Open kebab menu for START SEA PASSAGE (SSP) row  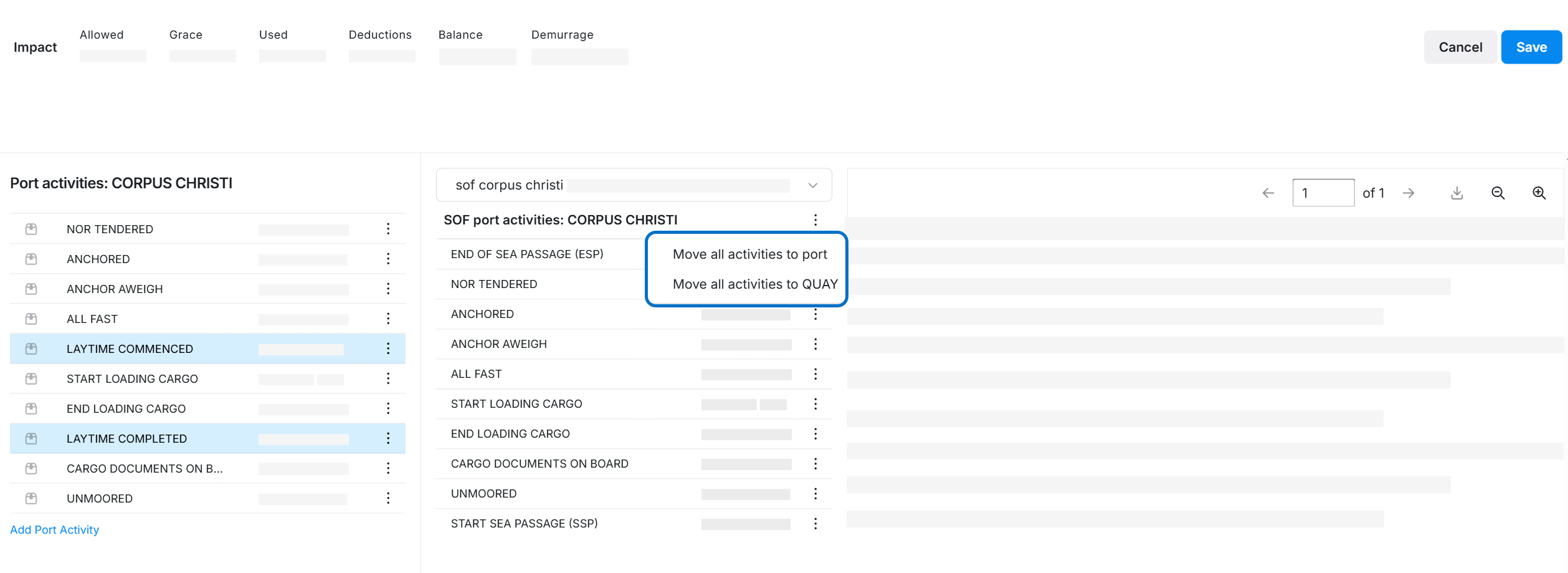pyautogui.click(x=815, y=524)
